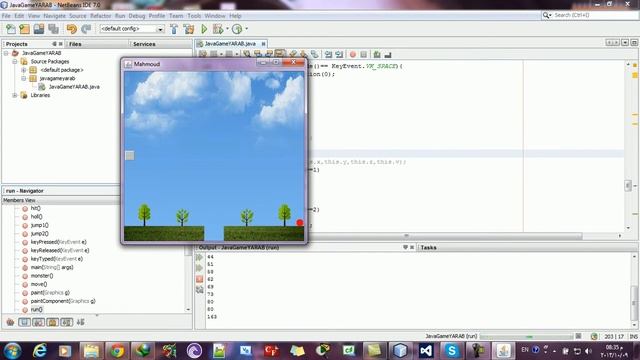Click the Save All toolbar icon
640x360 pixels.
pyautogui.click(x=53, y=29)
